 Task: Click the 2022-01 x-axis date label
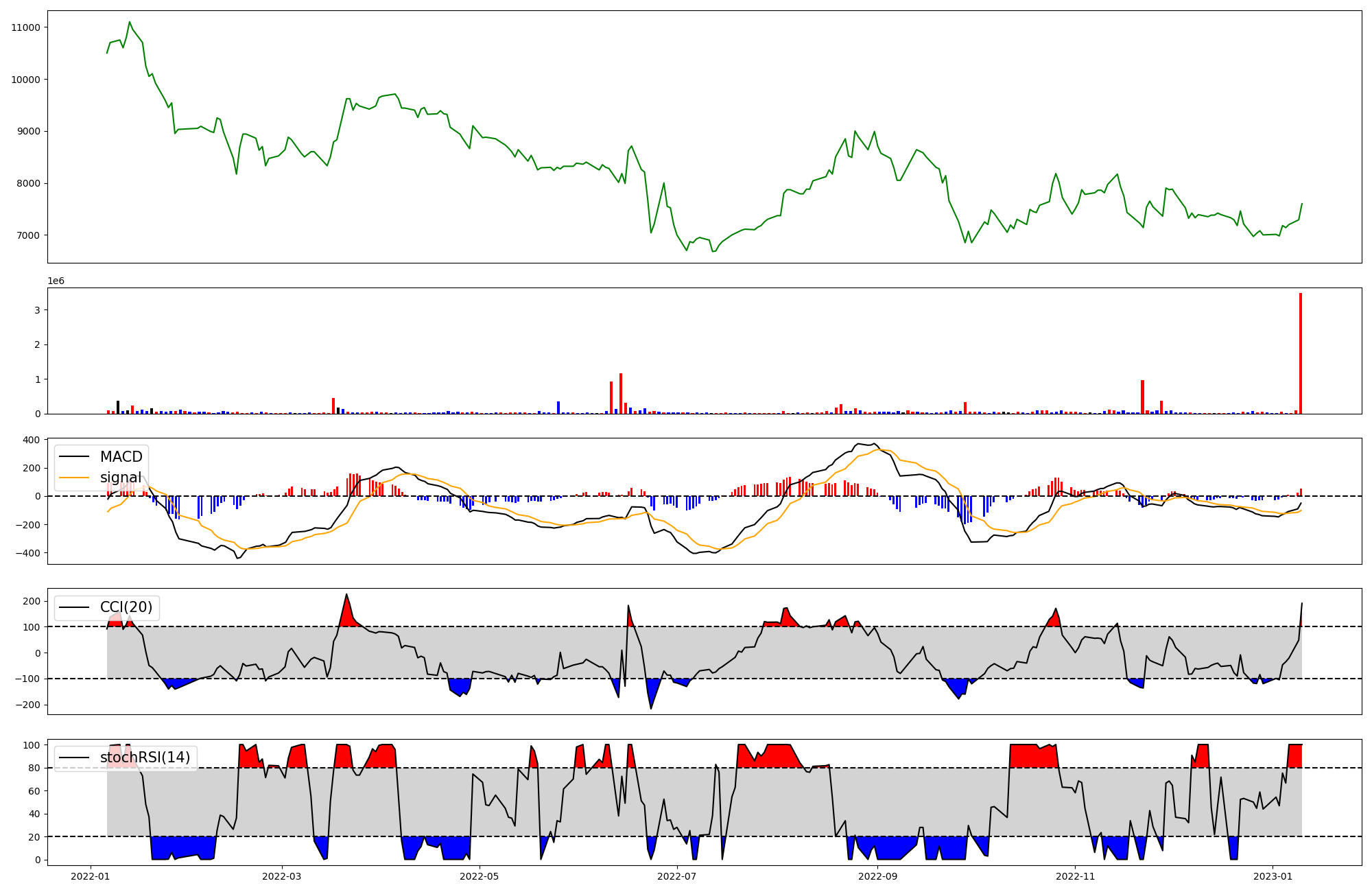91,876
